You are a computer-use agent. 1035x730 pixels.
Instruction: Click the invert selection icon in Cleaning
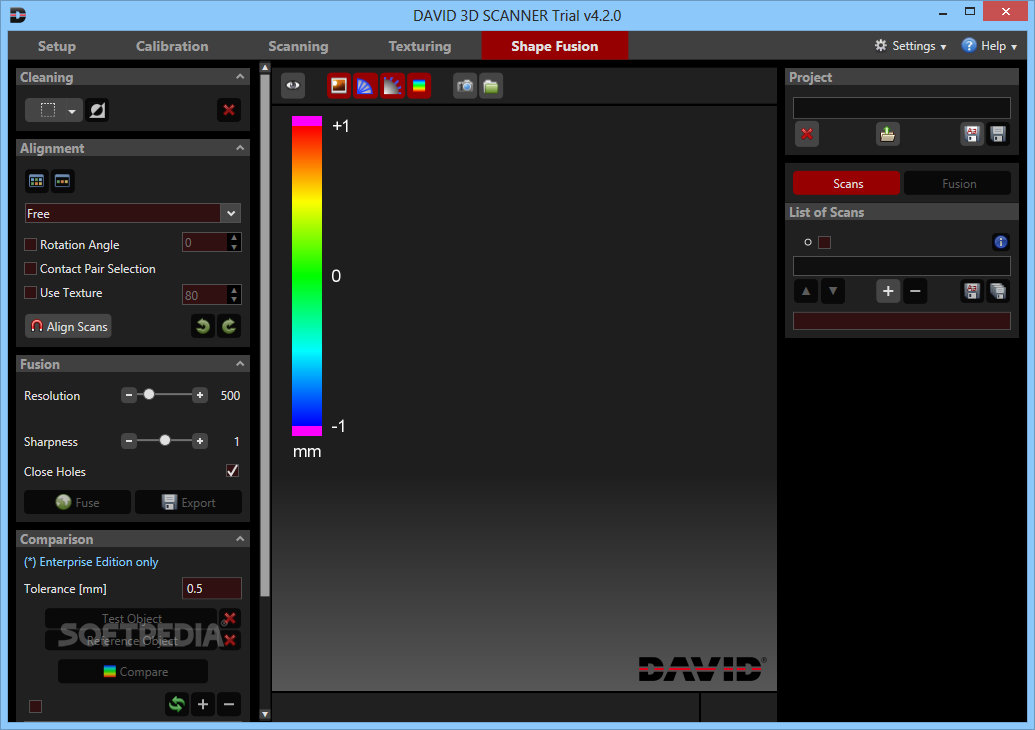click(97, 110)
